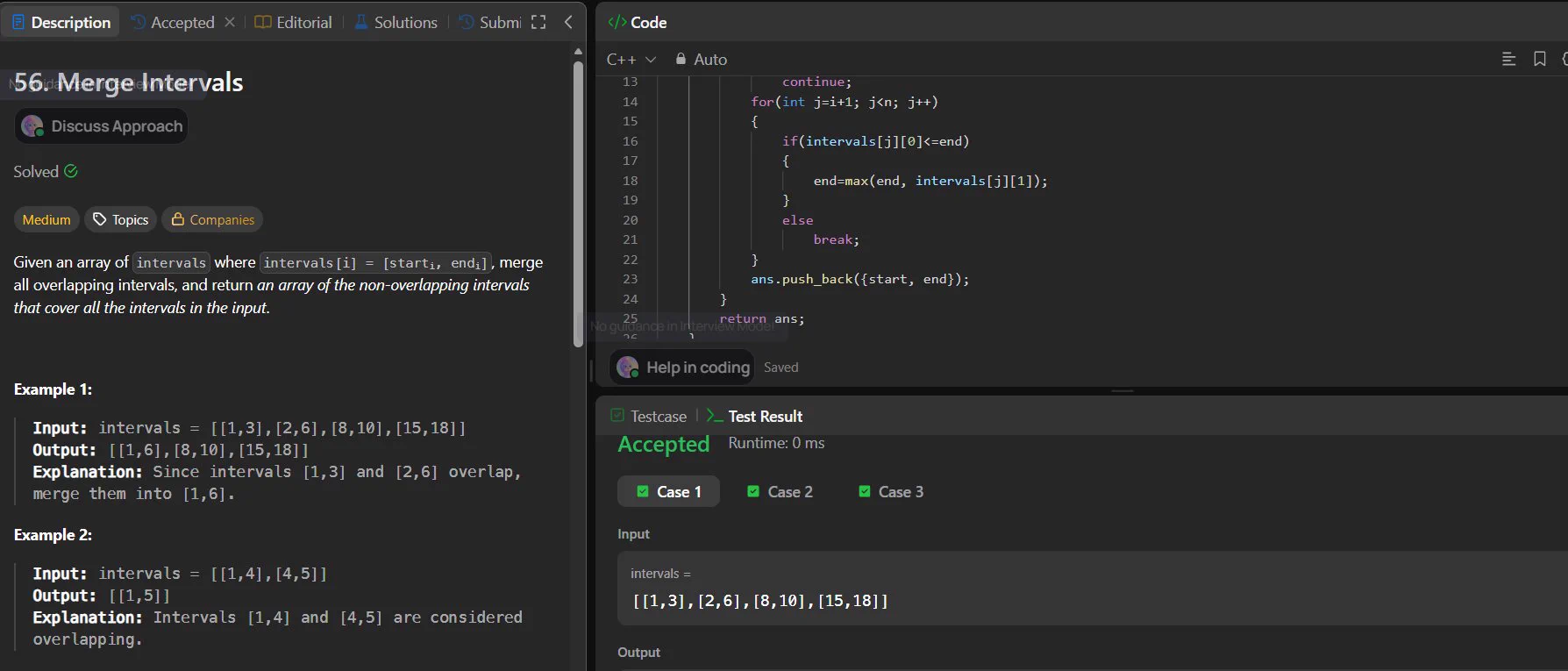This screenshot has width=1568, height=671.
Task: Open the C++ language dropdown
Action: point(631,59)
